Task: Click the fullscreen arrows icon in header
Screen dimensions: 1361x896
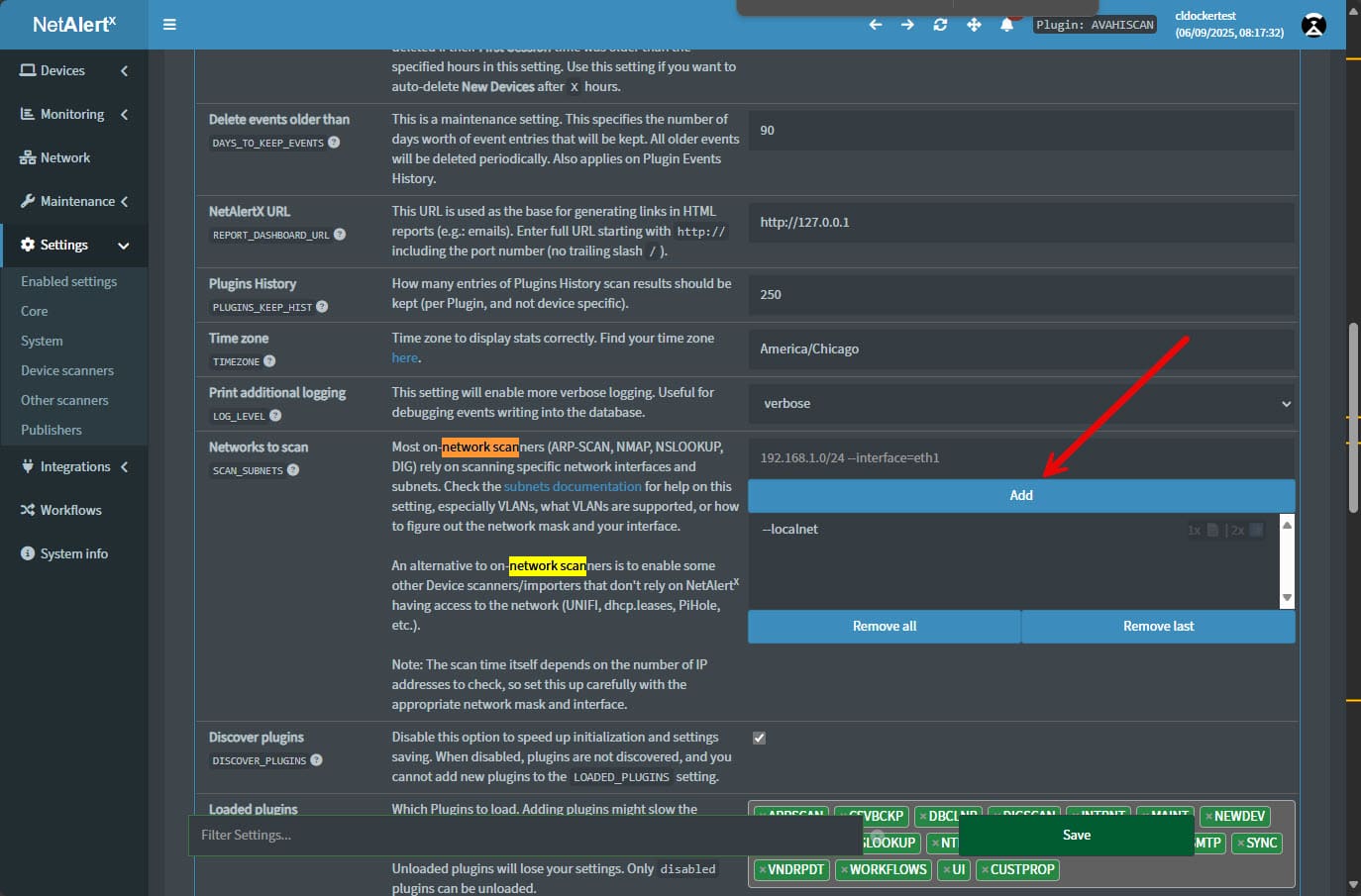Action: click(x=974, y=25)
